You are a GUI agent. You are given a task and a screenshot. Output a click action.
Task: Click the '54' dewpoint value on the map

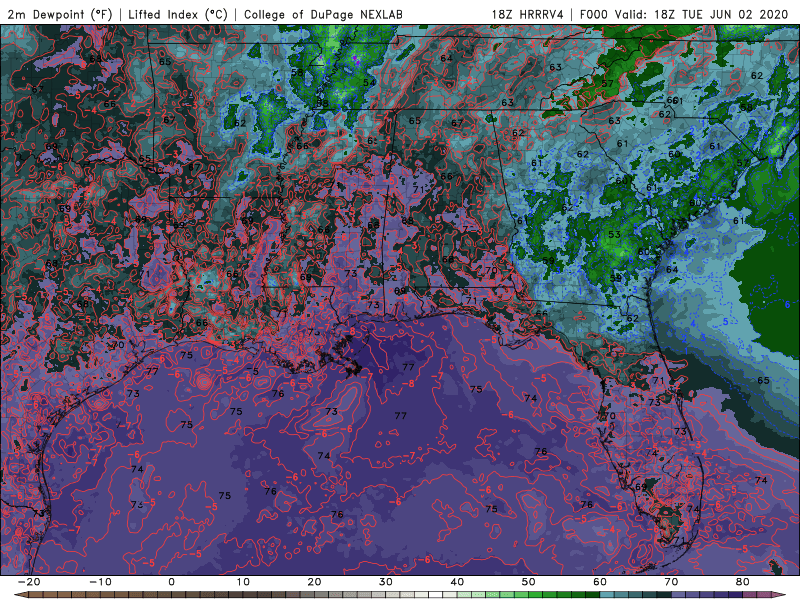tap(369, 83)
